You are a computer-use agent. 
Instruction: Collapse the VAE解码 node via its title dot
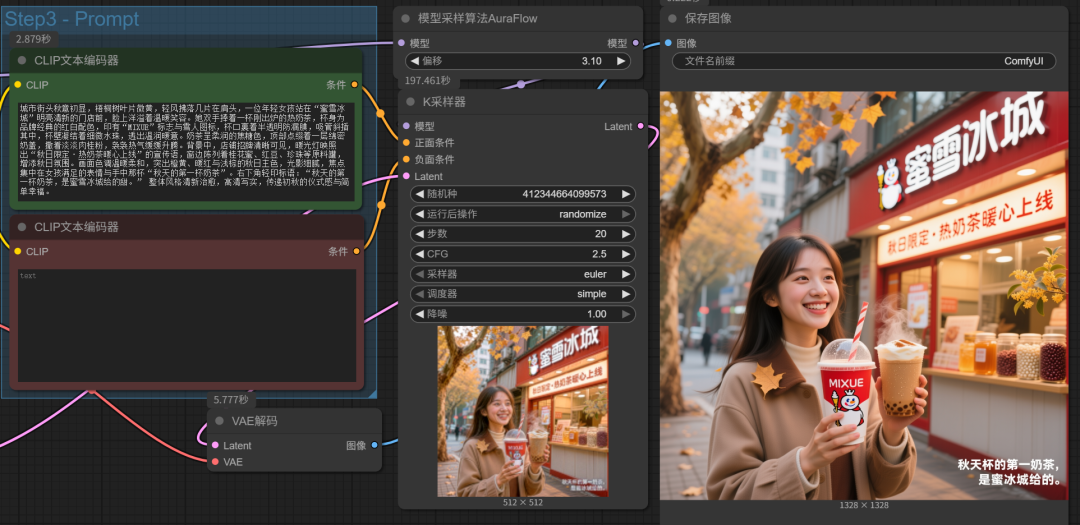(220, 421)
